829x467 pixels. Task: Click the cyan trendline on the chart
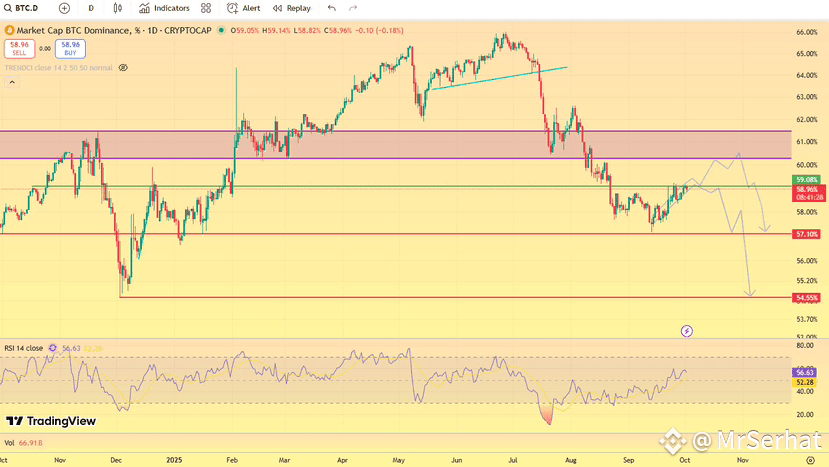click(x=500, y=78)
